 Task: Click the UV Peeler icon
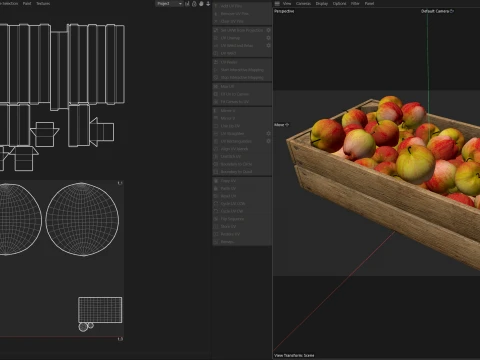tap(216, 62)
